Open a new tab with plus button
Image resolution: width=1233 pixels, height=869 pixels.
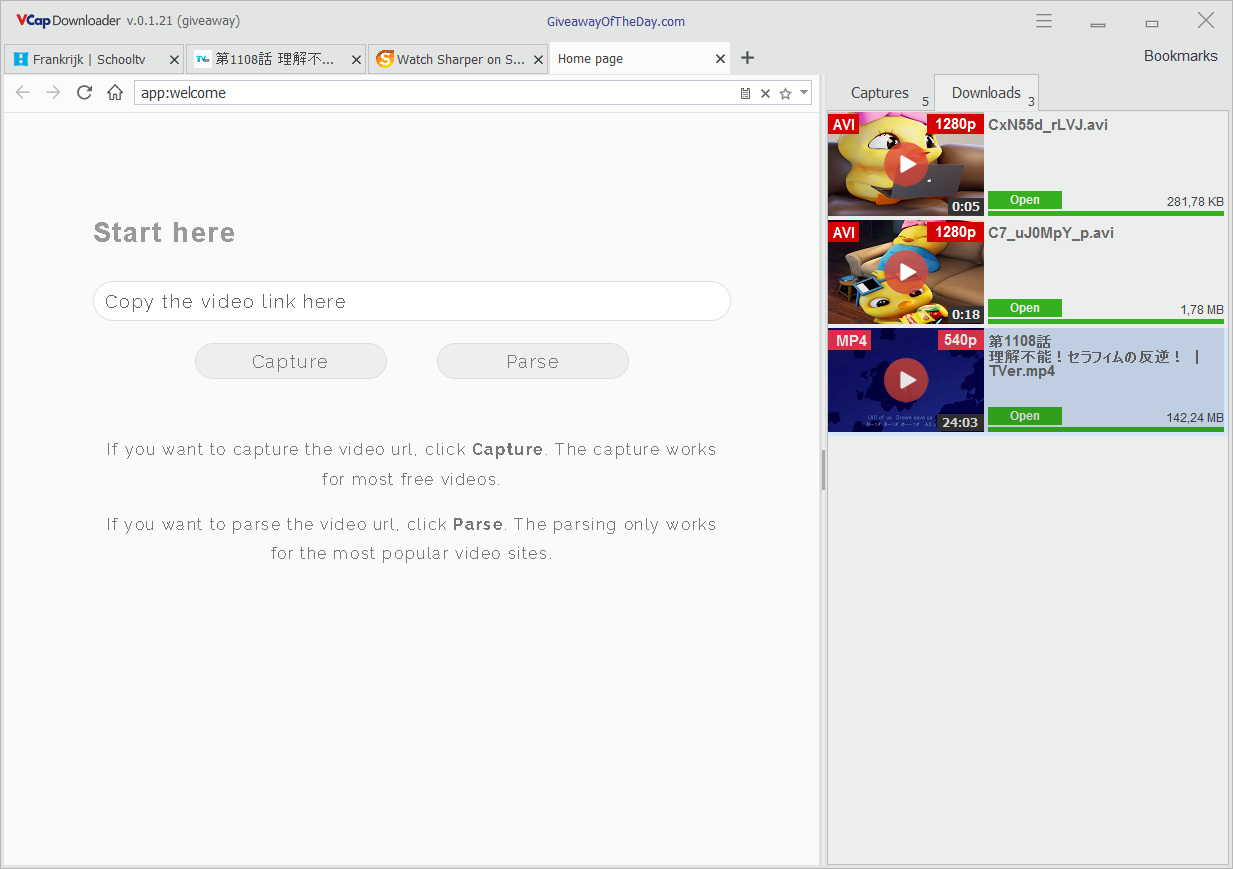747,58
